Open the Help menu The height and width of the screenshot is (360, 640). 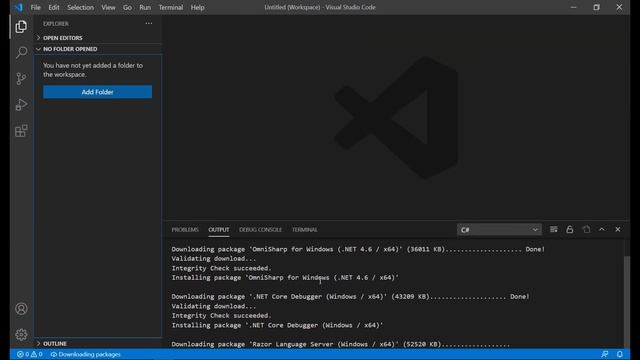198,7
